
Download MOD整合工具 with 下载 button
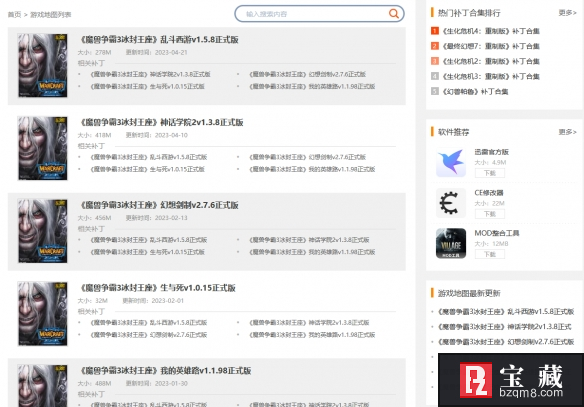[x=490, y=254]
